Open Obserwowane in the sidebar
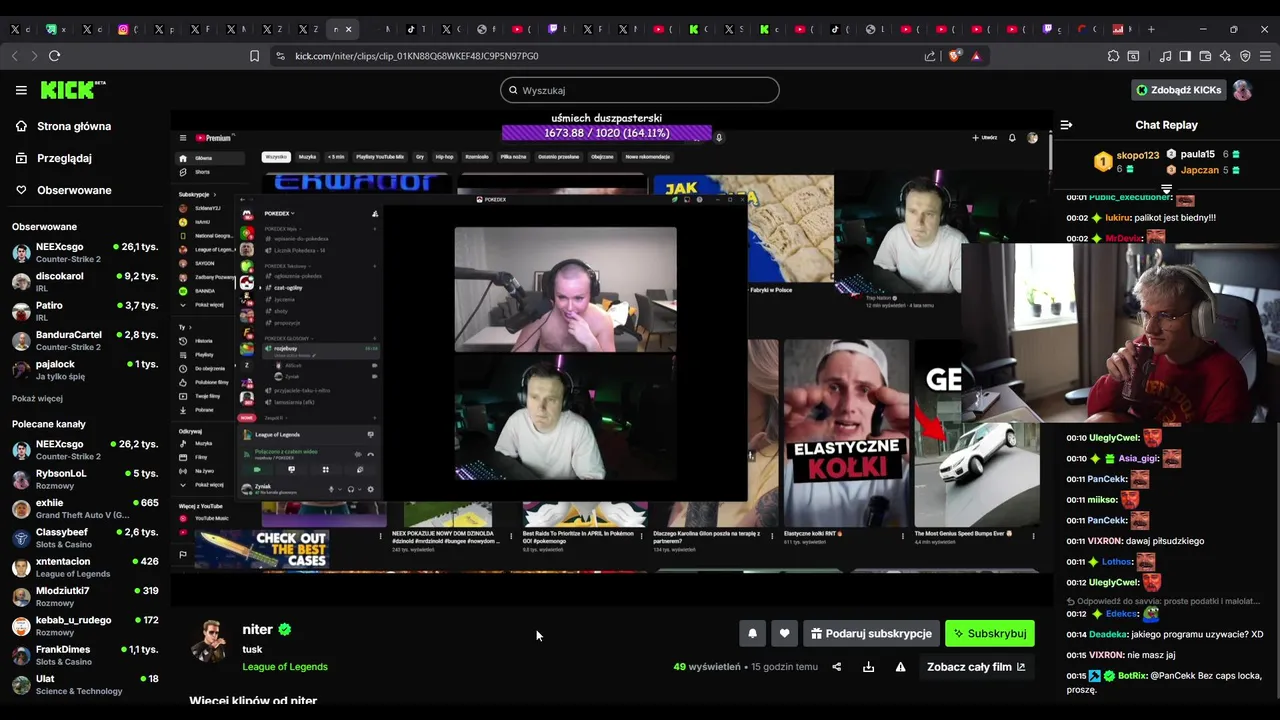Screen dimensions: 1280x720 click(74, 190)
